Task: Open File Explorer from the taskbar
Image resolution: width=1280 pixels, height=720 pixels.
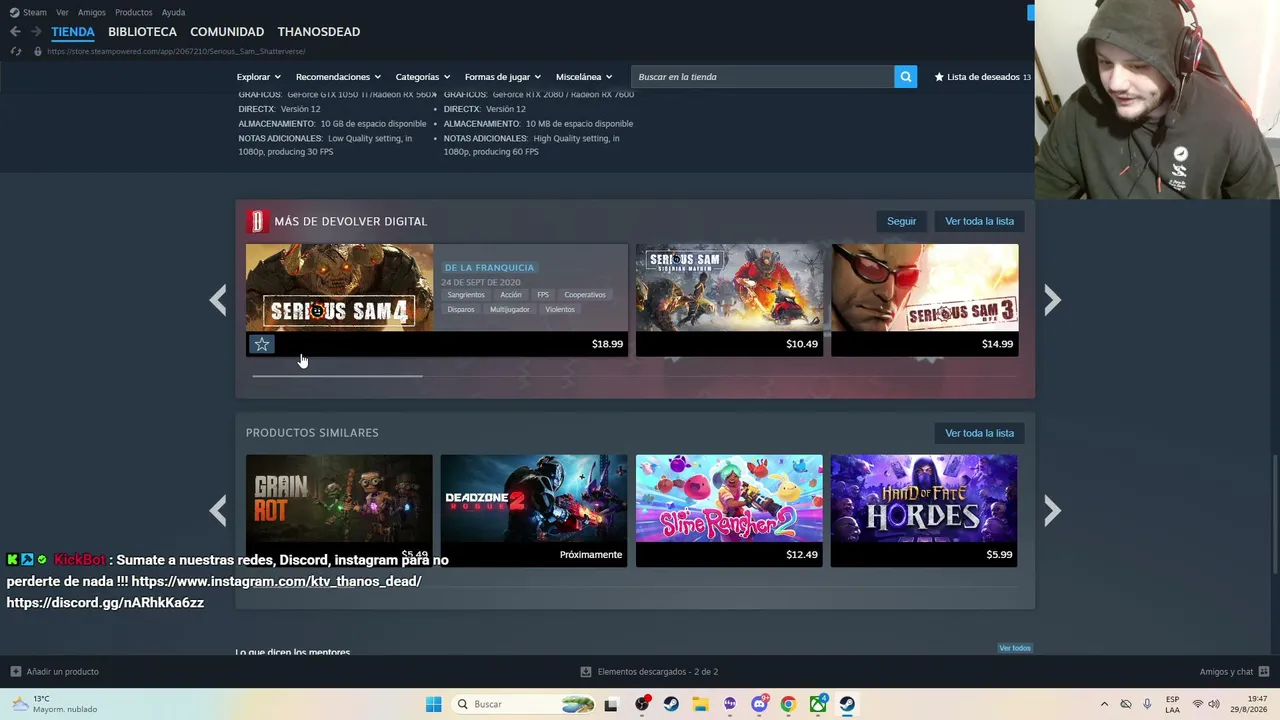Action: tap(700, 704)
